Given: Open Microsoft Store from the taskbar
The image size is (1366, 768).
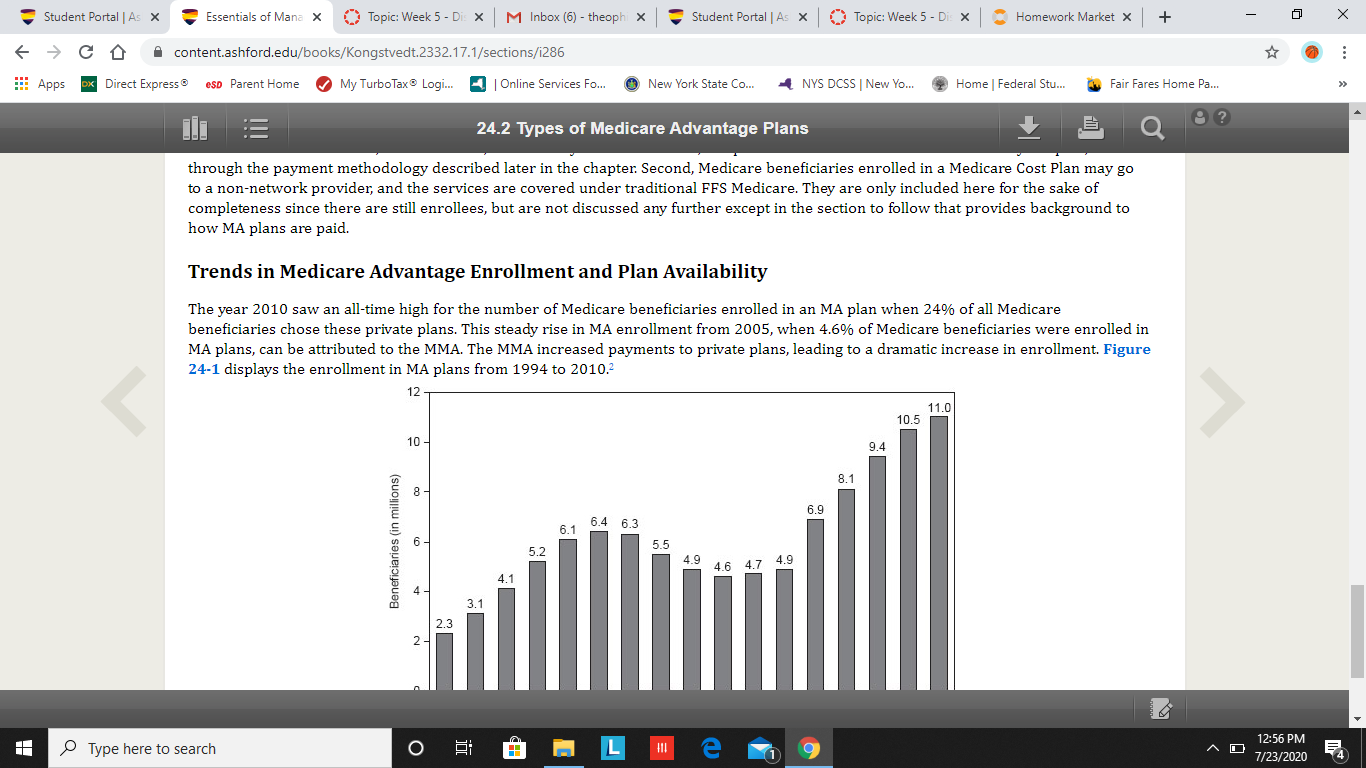Looking at the screenshot, I should point(512,748).
